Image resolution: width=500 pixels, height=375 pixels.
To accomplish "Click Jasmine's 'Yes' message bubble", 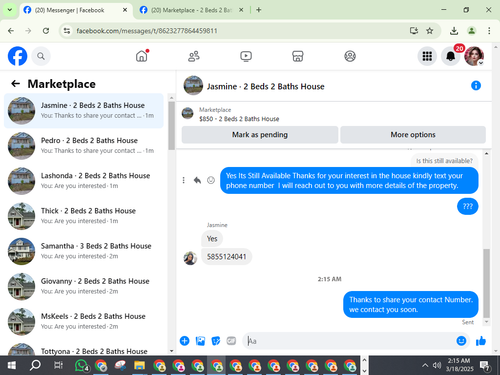I will click(x=212, y=239).
